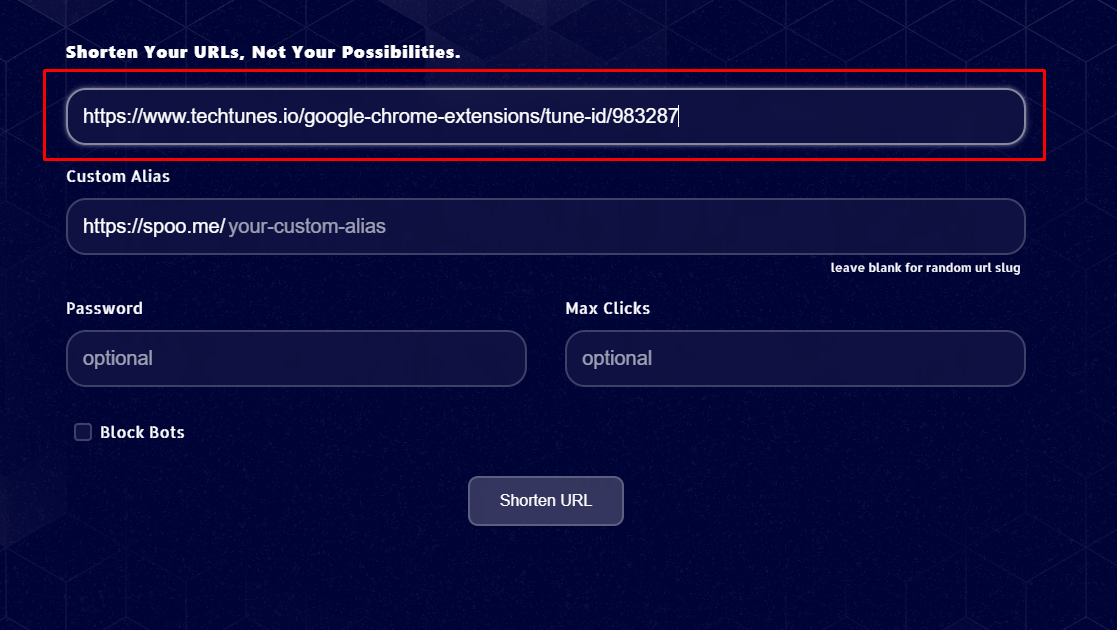This screenshot has height=630, width=1117.
Task: Click the "Shorten Your URLs" heading
Action: click(262, 52)
